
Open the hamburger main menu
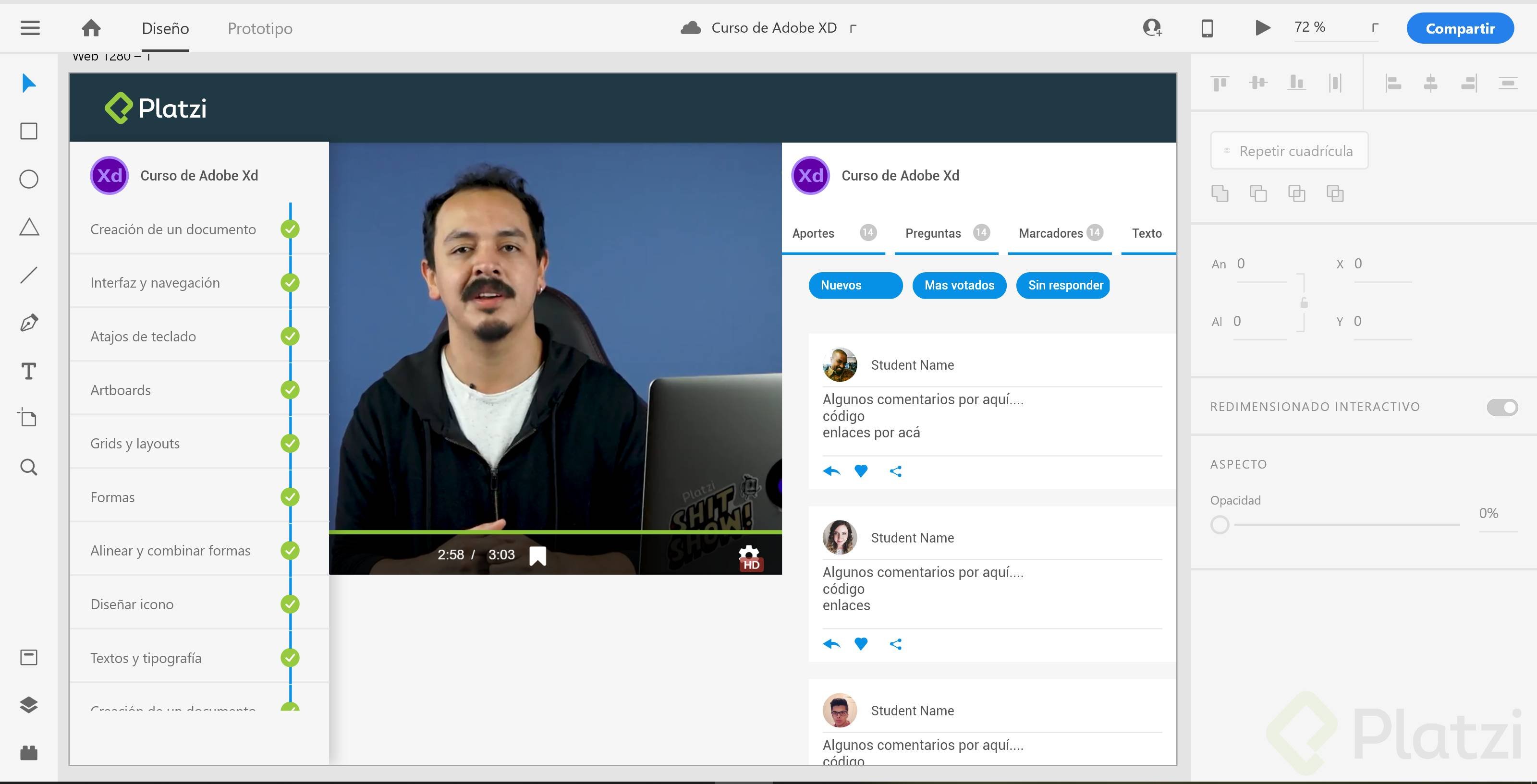[x=30, y=28]
